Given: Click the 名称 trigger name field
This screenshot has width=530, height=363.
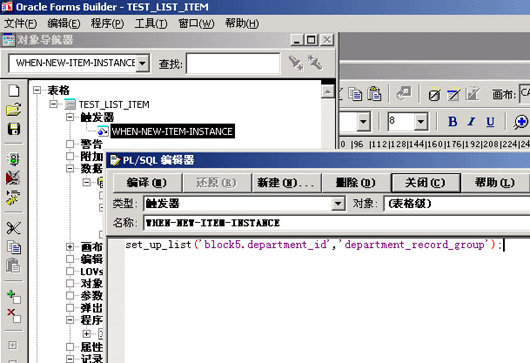Looking at the screenshot, I should point(337,223).
